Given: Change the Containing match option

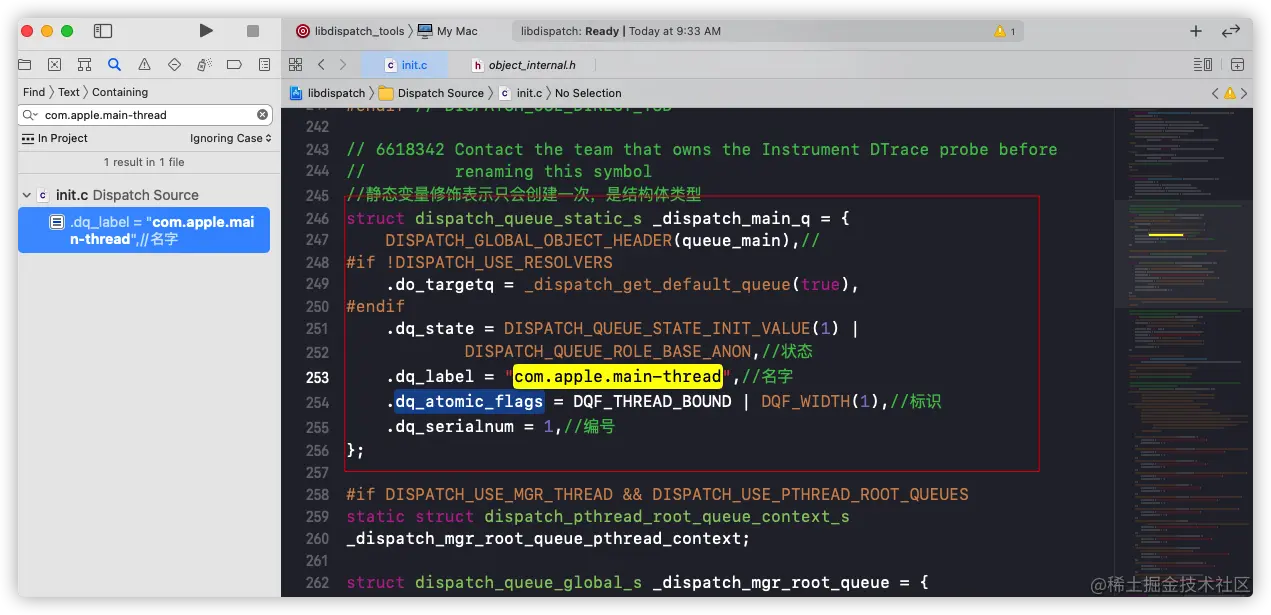Looking at the screenshot, I should click(x=120, y=92).
